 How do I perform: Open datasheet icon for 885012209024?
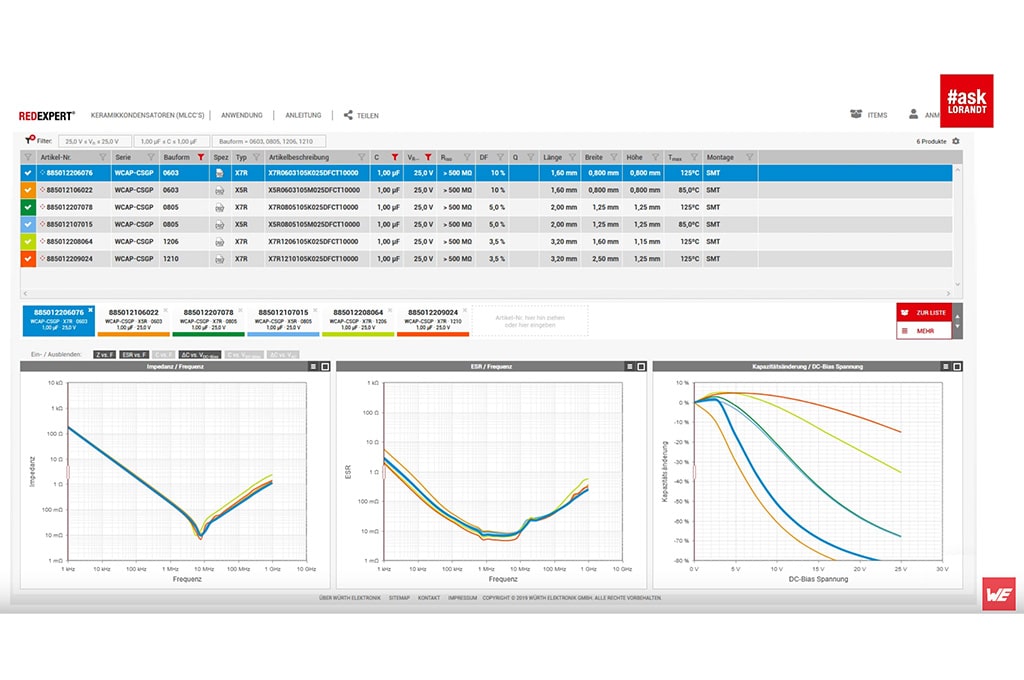point(220,259)
